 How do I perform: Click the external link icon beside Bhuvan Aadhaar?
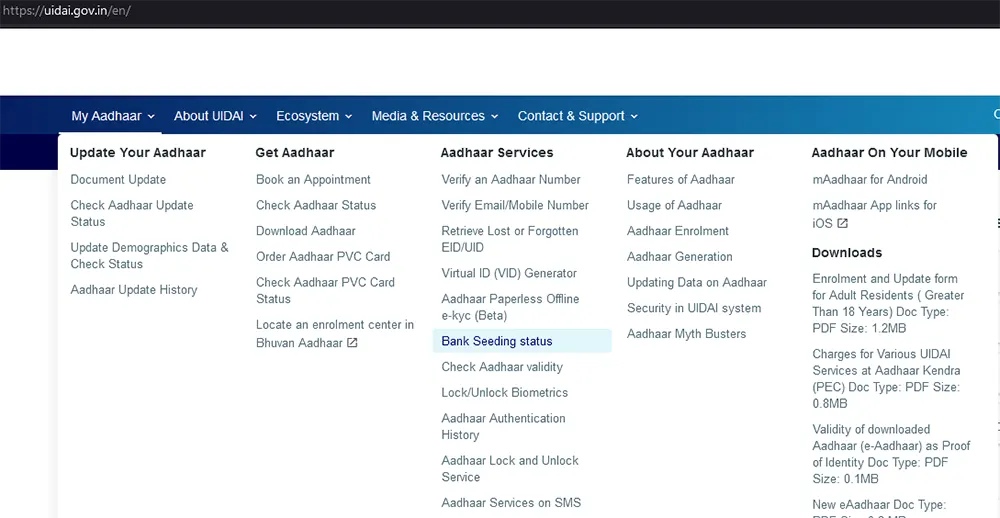[x=352, y=343]
